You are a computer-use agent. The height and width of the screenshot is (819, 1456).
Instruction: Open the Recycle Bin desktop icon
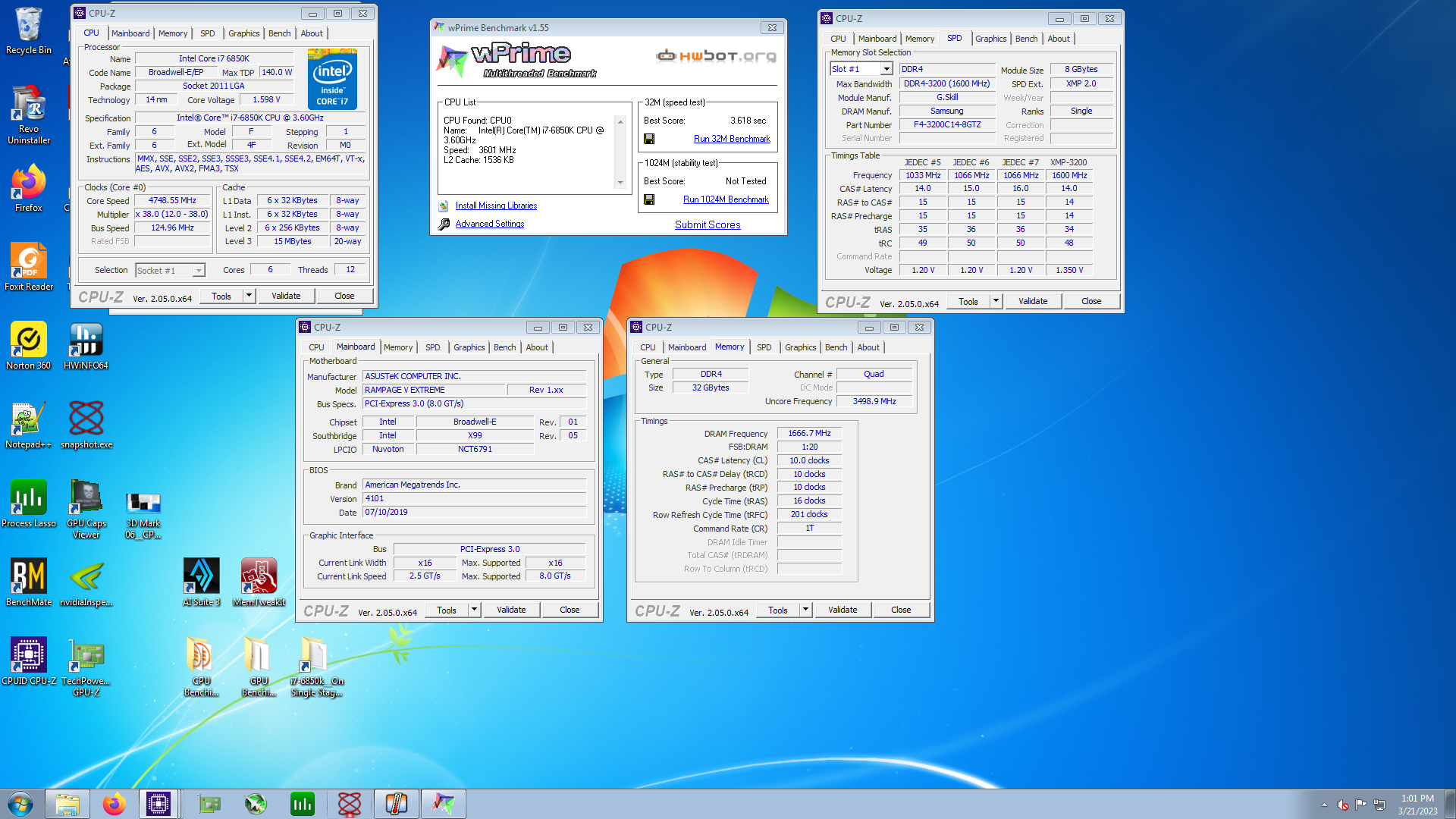coord(29,30)
